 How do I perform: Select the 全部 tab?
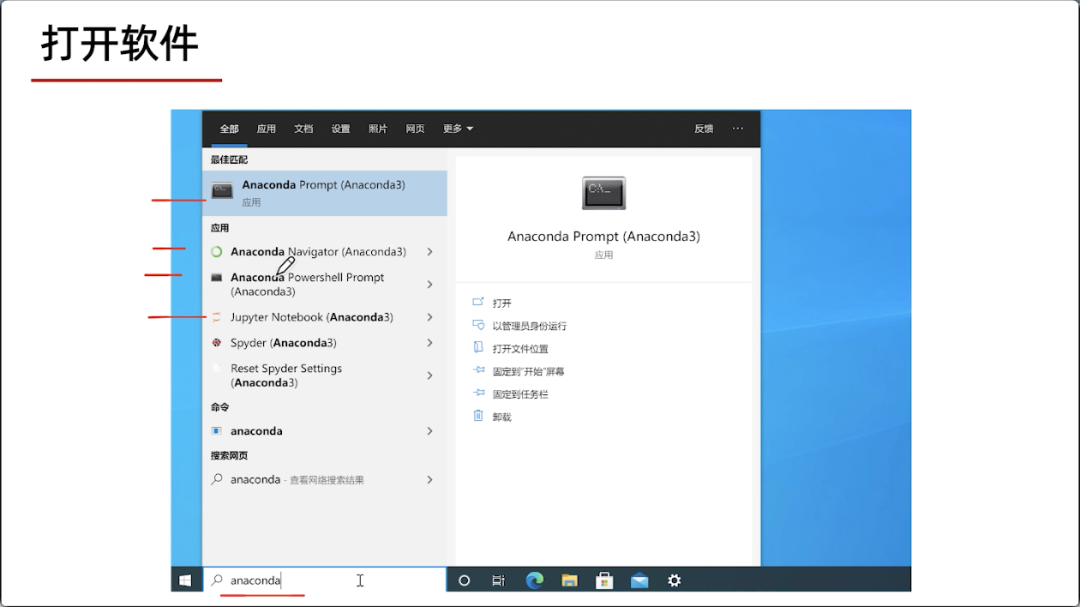229,129
